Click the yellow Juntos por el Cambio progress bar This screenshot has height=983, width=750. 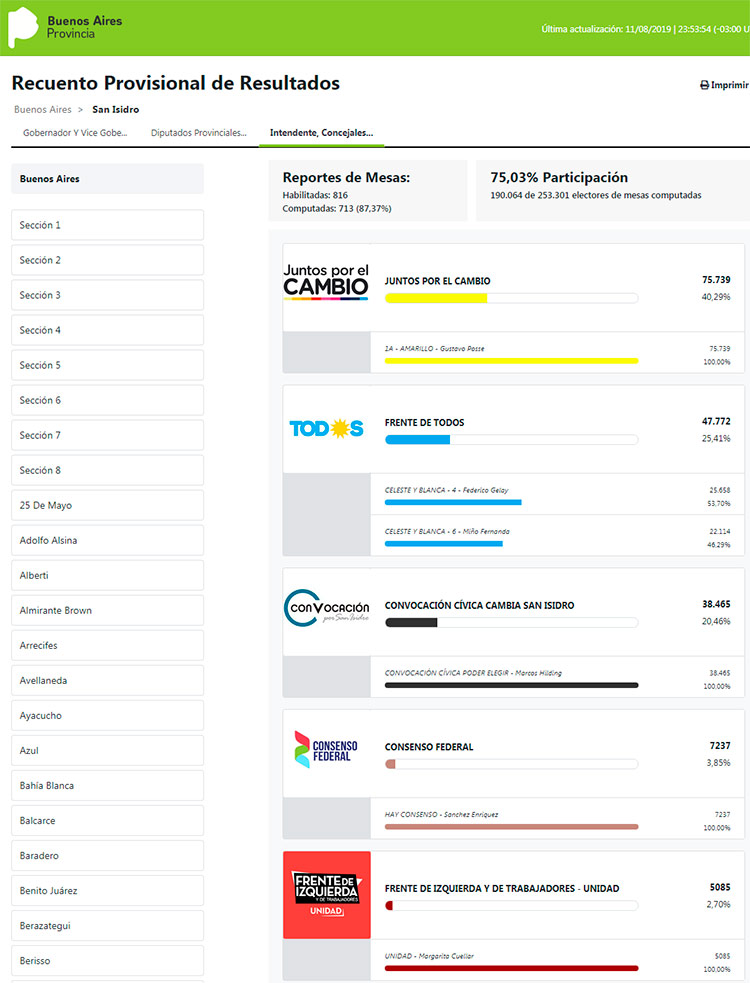tap(511, 298)
